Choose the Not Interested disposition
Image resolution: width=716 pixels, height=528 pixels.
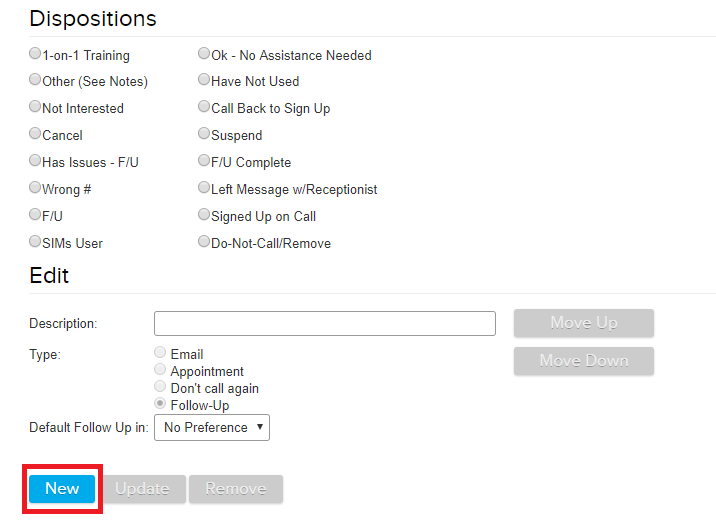(36, 108)
